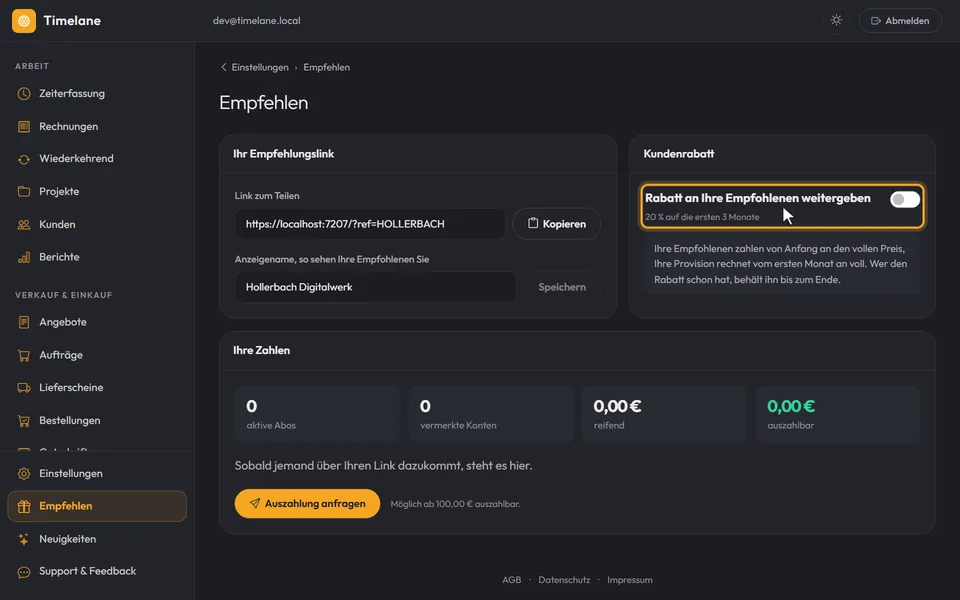This screenshot has height=600, width=960.
Task: Click the Zeiterfassung clock icon
Action: pyautogui.click(x=24, y=94)
